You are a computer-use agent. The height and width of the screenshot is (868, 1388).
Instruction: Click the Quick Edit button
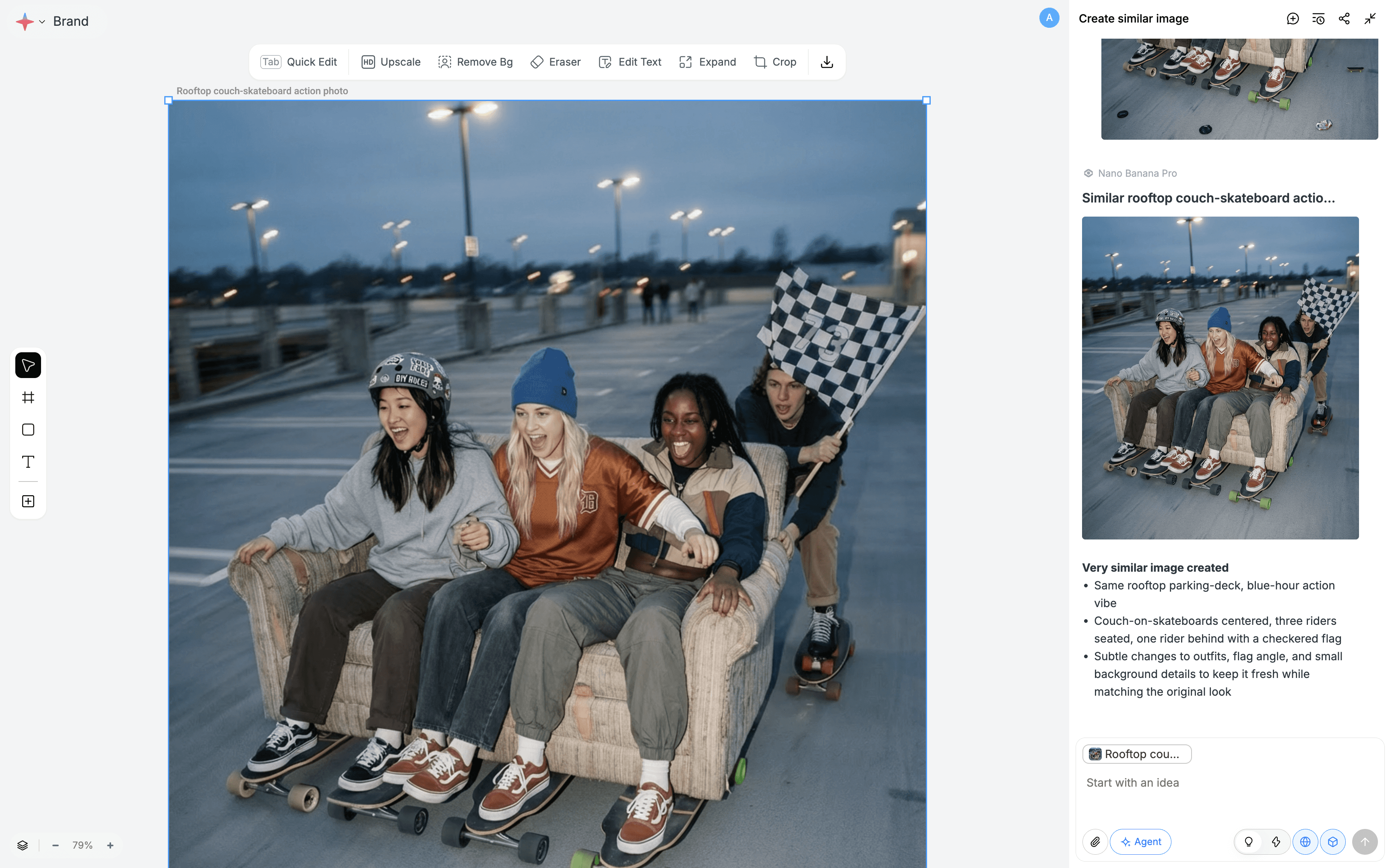point(299,62)
